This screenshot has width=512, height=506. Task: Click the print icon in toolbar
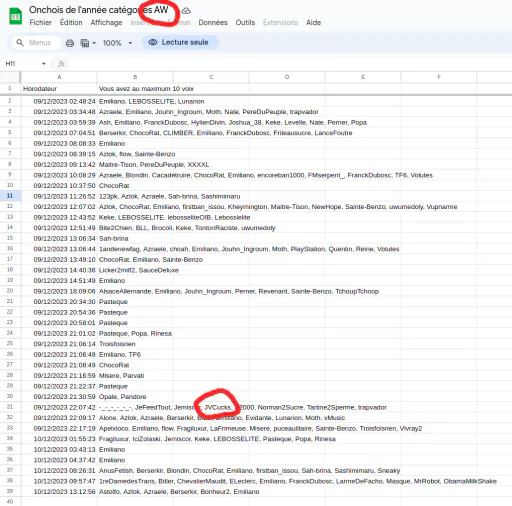(70, 43)
